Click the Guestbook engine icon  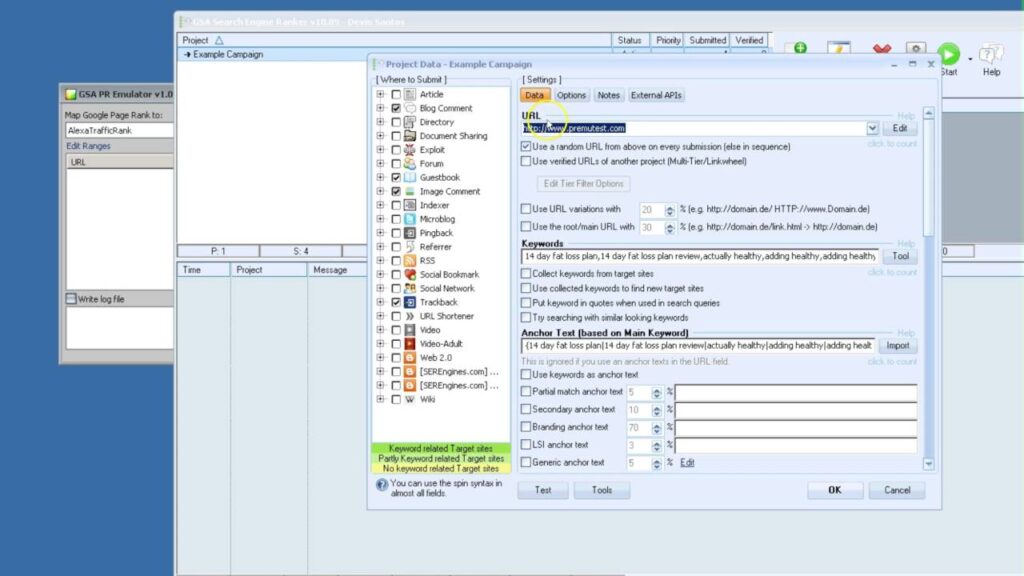(410, 177)
